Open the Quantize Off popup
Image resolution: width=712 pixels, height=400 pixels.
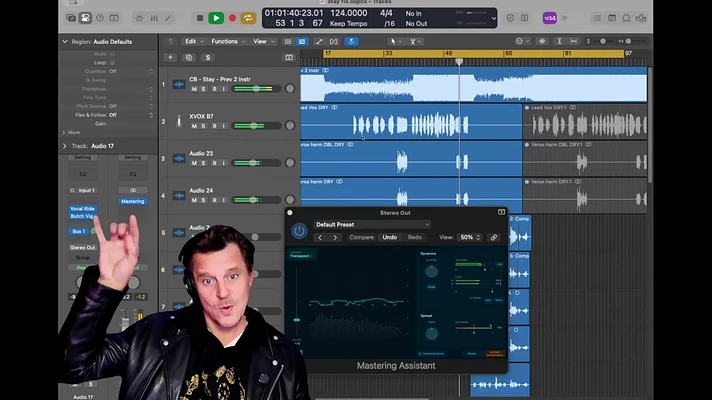[132, 71]
